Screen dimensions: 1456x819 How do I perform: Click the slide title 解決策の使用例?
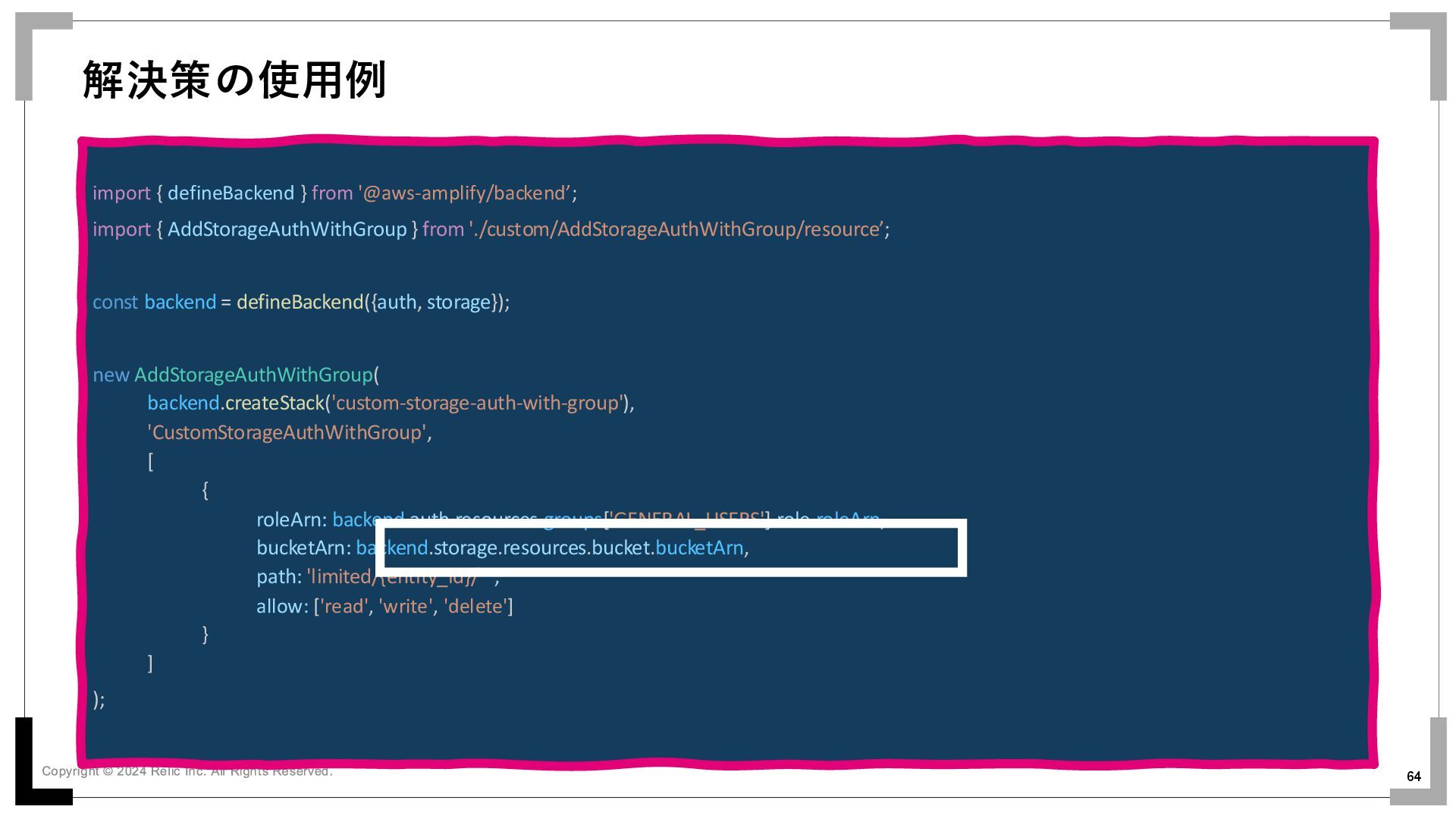pos(234,80)
